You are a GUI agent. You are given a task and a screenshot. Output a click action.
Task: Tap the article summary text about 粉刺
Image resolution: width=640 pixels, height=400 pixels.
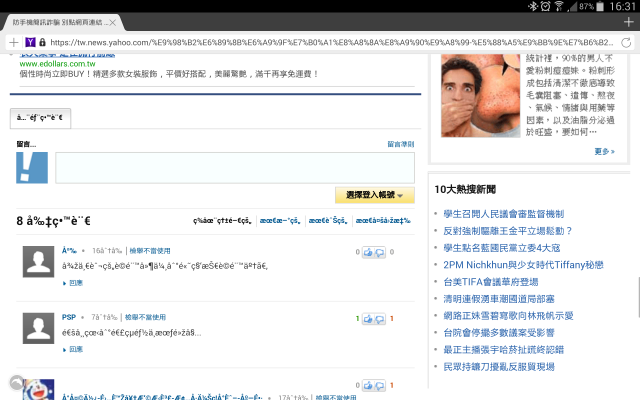click(x=570, y=96)
